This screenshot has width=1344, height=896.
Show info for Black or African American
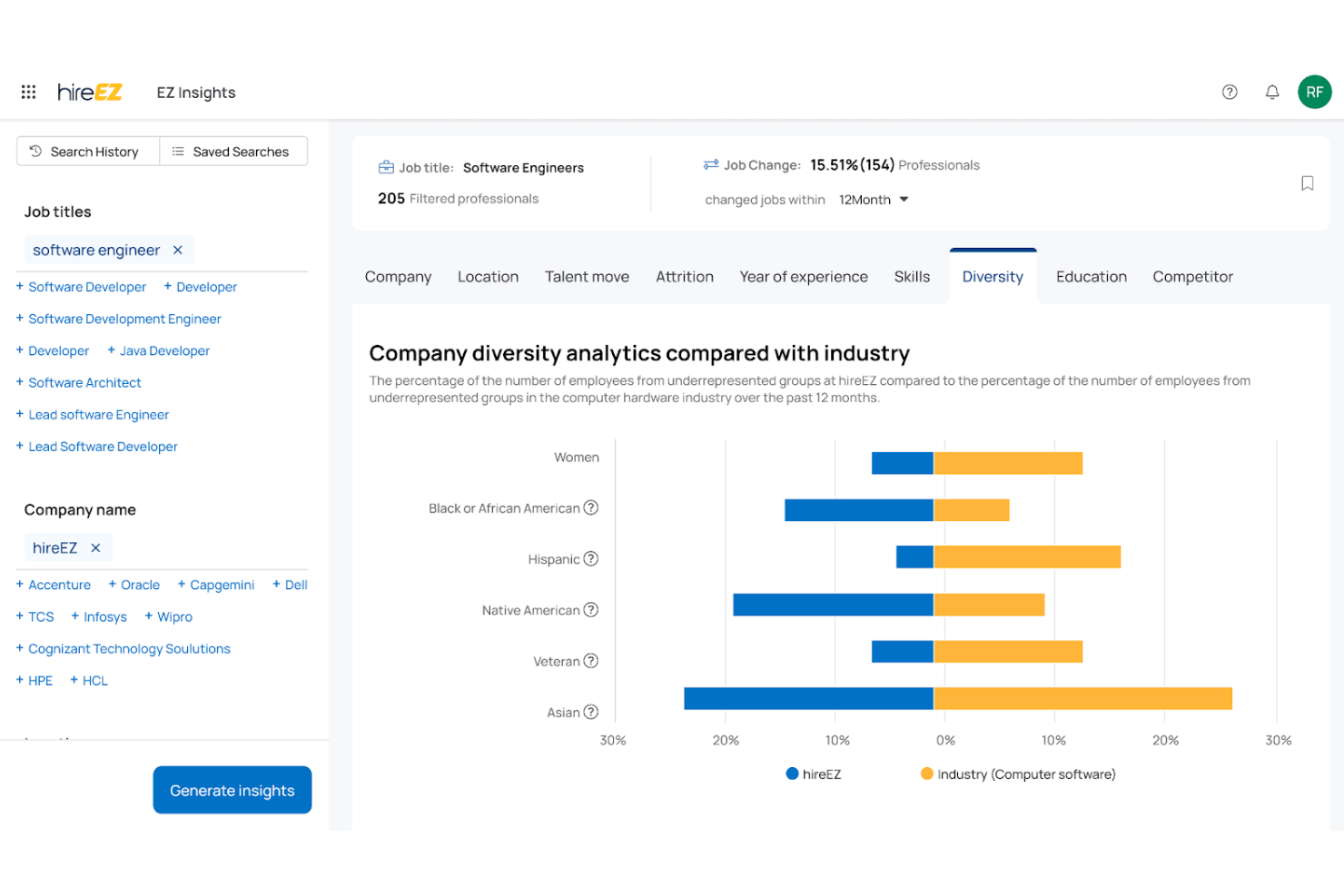coord(591,507)
